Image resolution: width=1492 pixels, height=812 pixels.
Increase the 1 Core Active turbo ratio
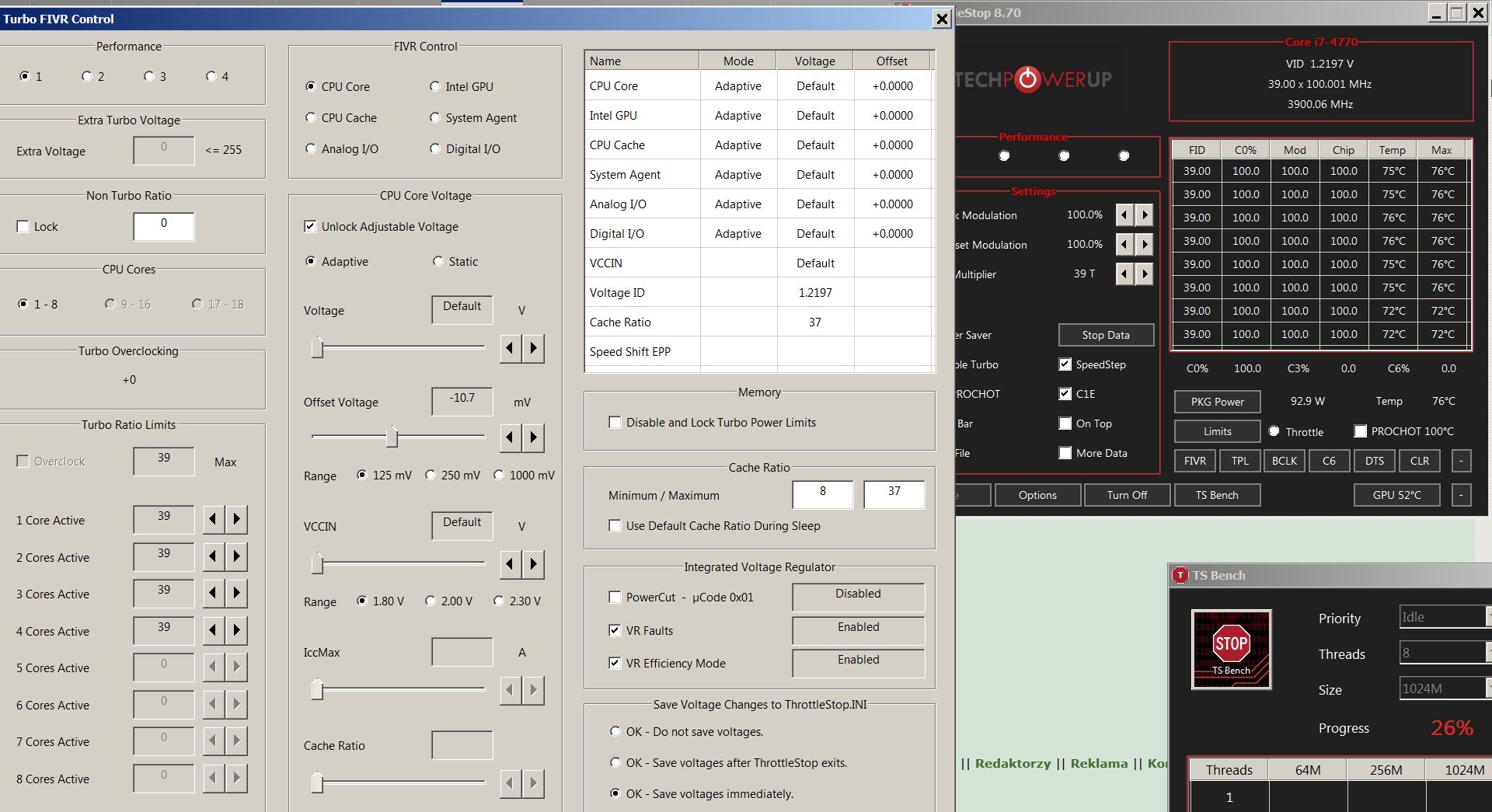[237, 519]
